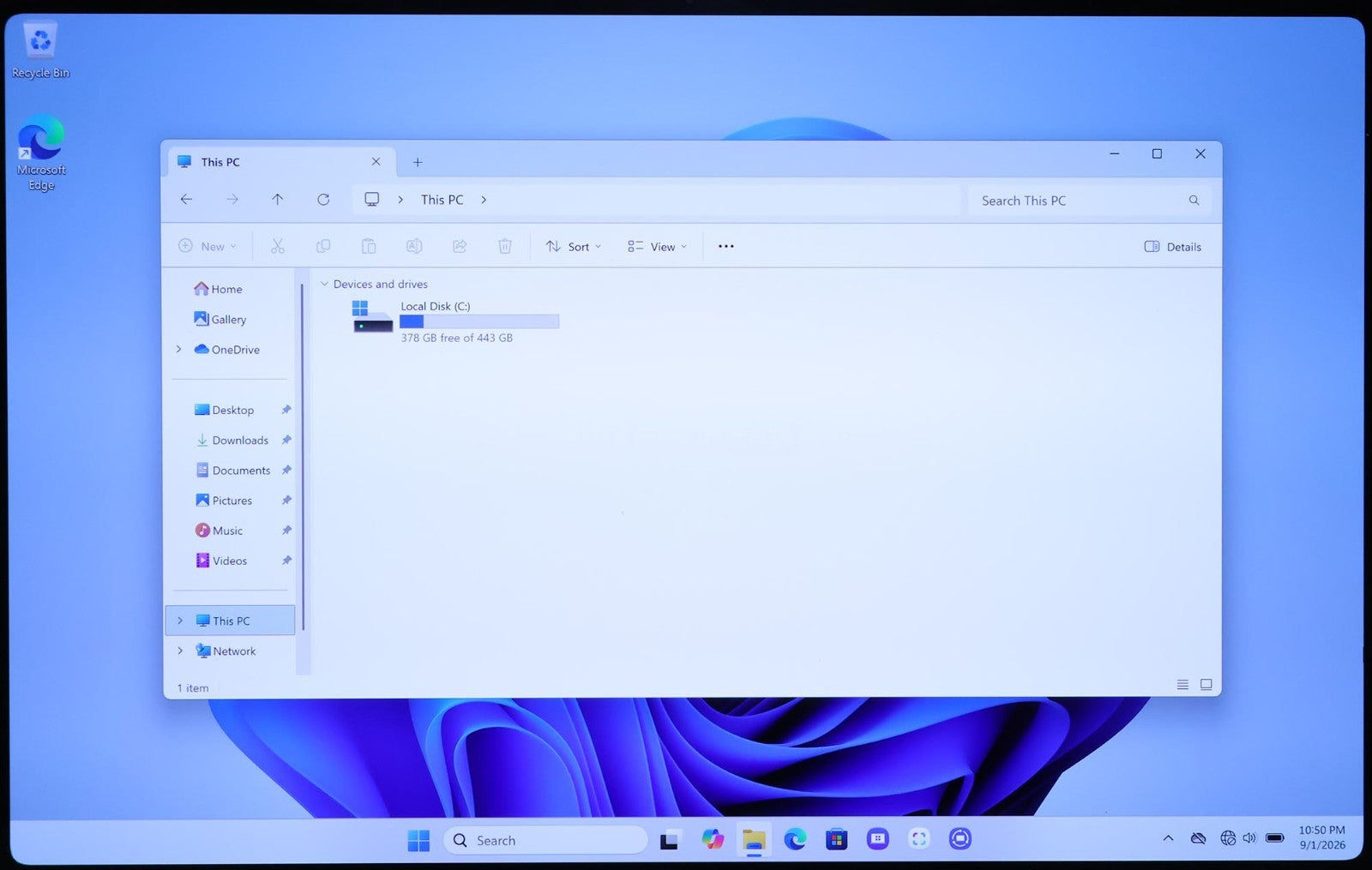Open the See more three-dots menu
Viewport: 1372px width, 870px height.
pyautogui.click(x=725, y=246)
